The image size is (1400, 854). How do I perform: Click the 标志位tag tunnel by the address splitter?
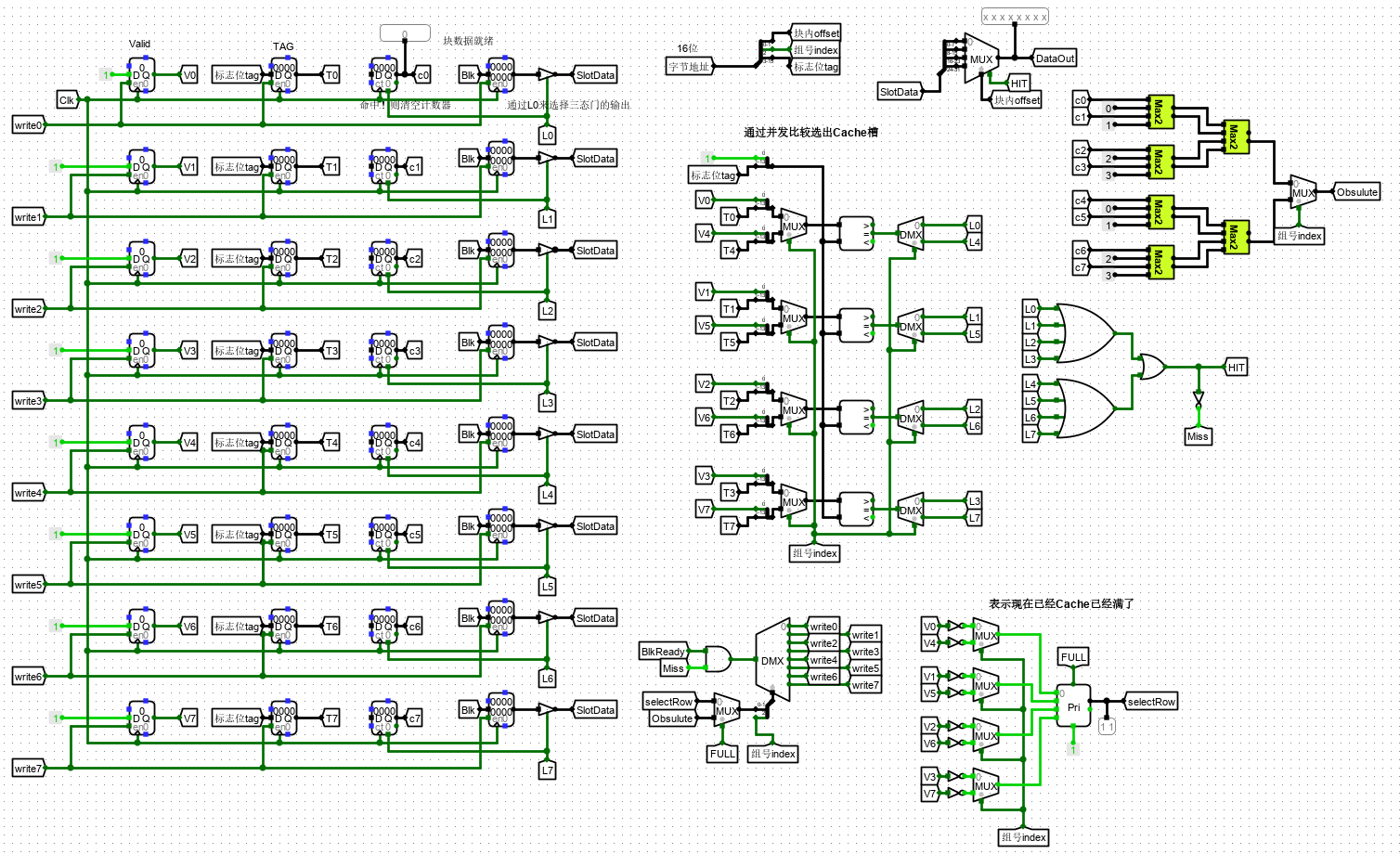click(815, 67)
